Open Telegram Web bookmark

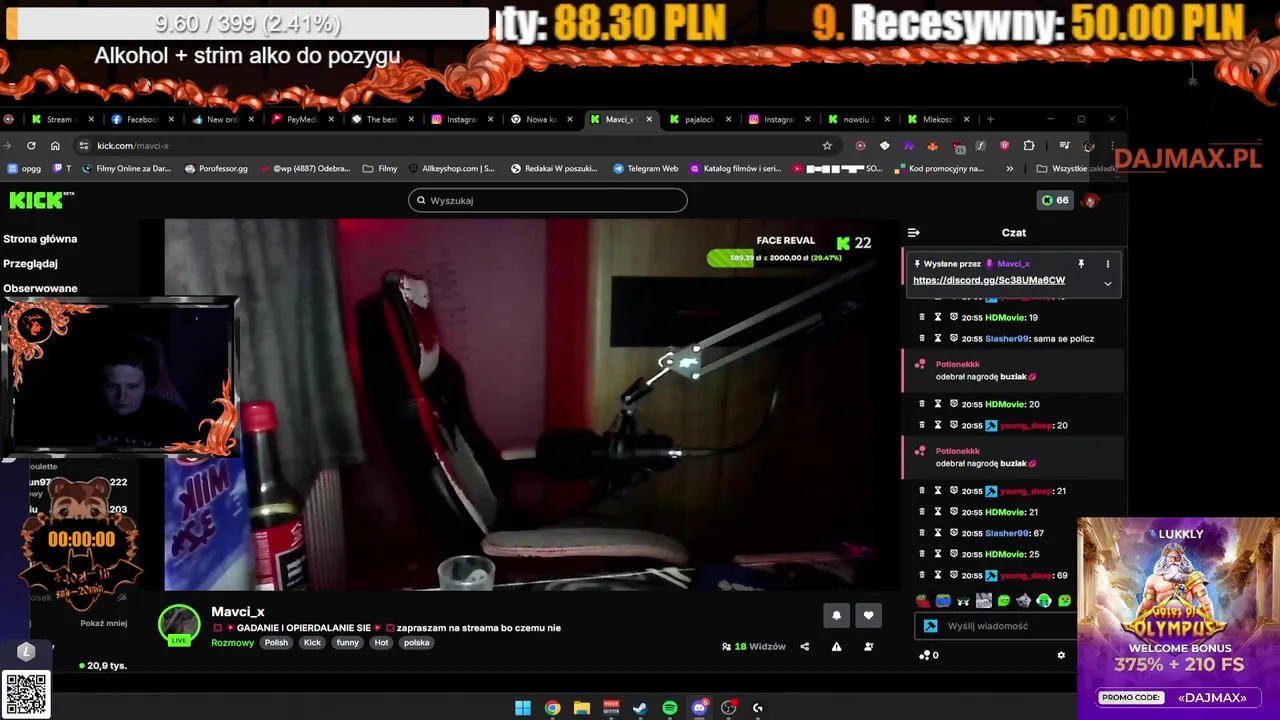645,169
